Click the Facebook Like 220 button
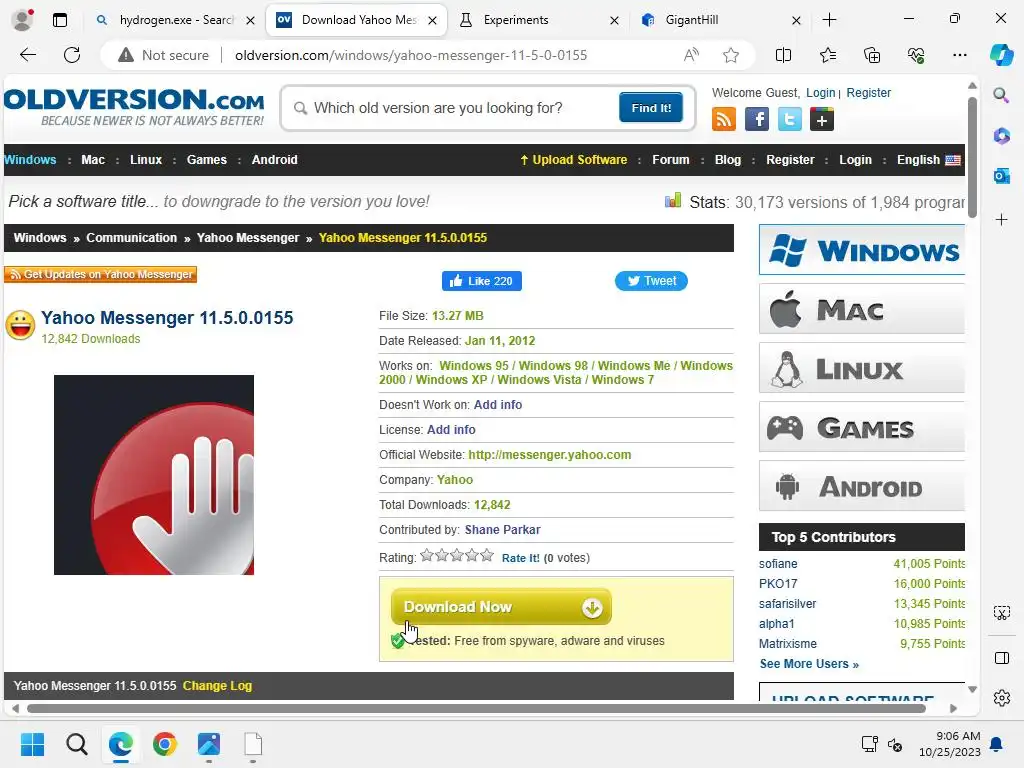This screenshot has width=1024, height=768. click(482, 281)
